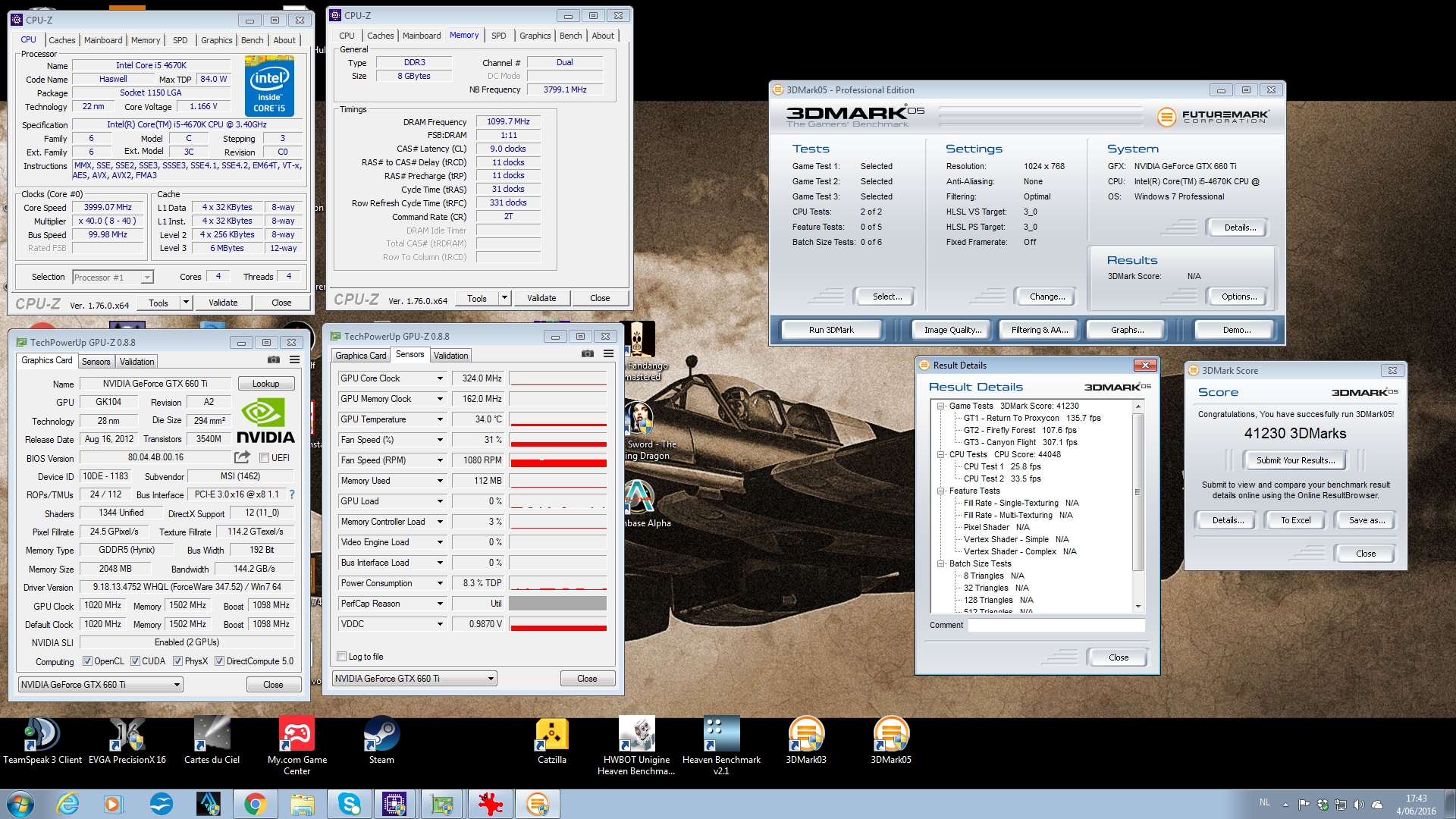Collapse the CPU Tests tree node
The height and width of the screenshot is (819, 1456).
point(940,454)
